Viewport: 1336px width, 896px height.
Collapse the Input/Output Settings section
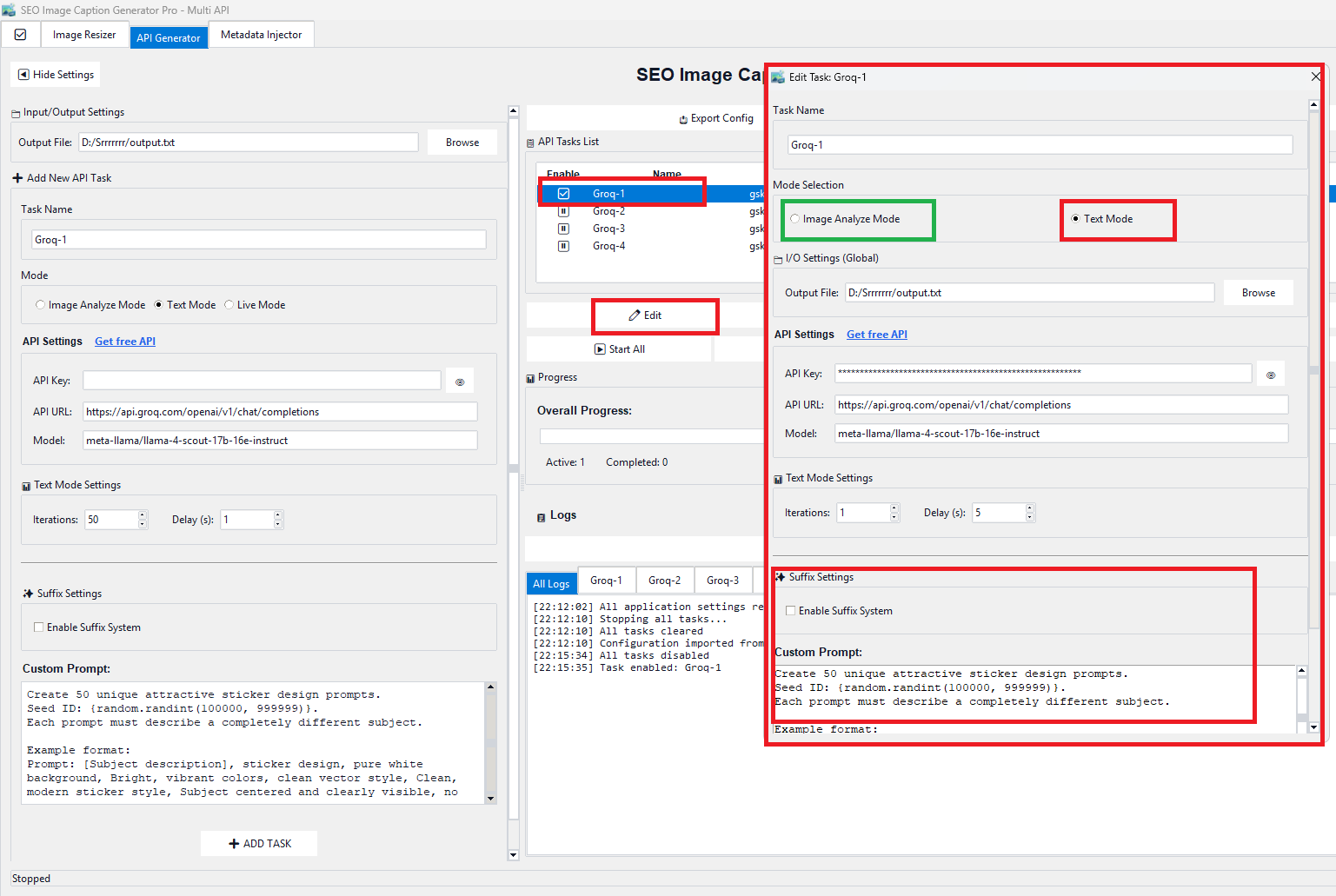(15, 112)
